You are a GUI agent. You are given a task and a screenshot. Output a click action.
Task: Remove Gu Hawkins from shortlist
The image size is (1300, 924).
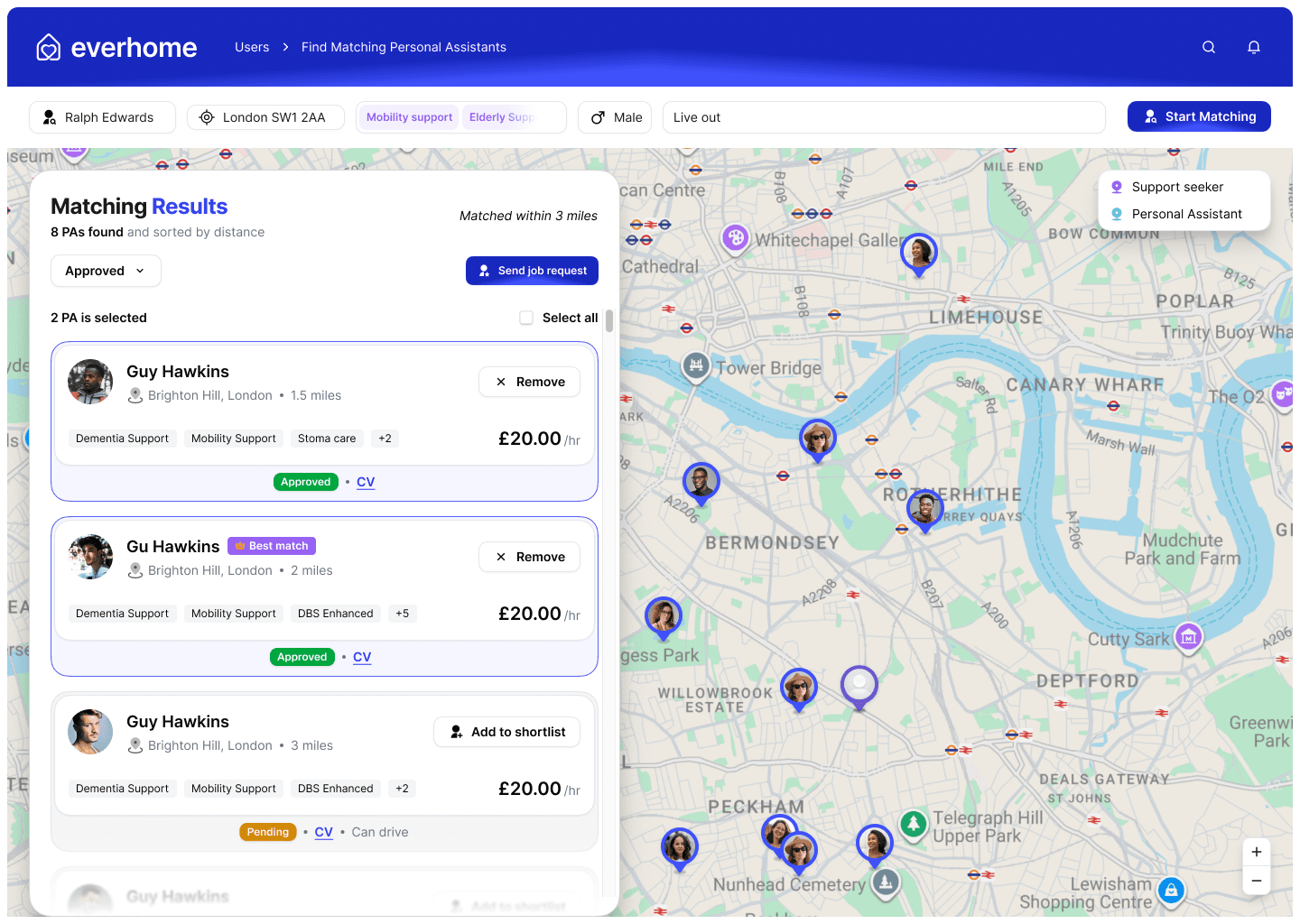pyautogui.click(x=529, y=557)
